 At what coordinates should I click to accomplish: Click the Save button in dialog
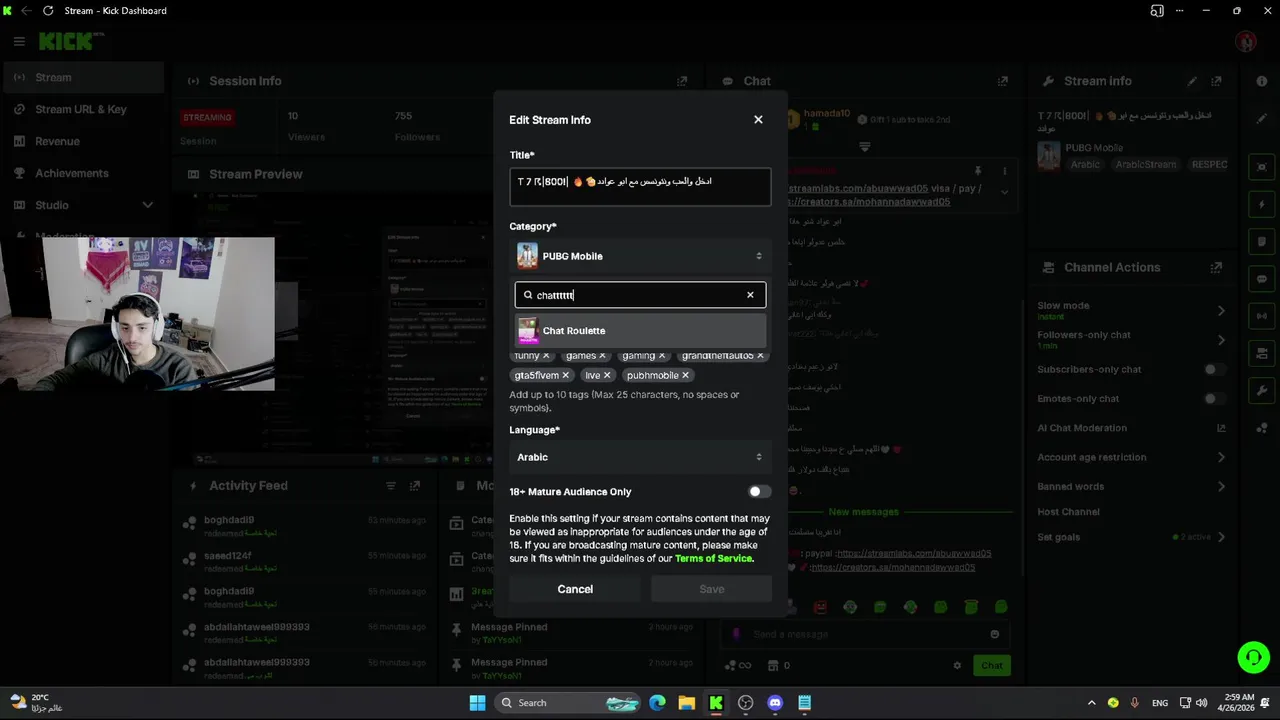click(712, 589)
